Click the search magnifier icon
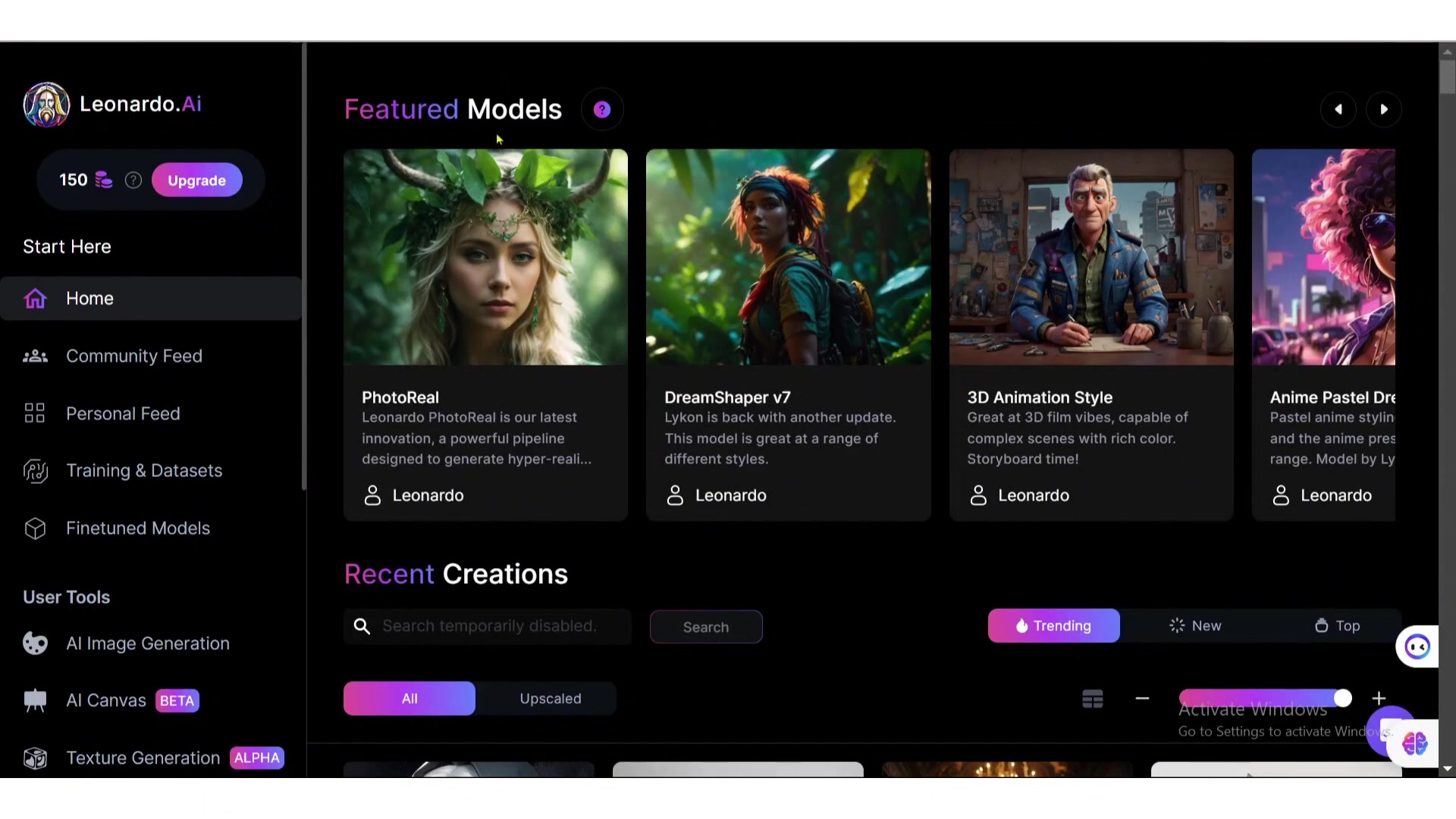The width and height of the screenshot is (1456, 819). pyautogui.click(x=362, y=626)
